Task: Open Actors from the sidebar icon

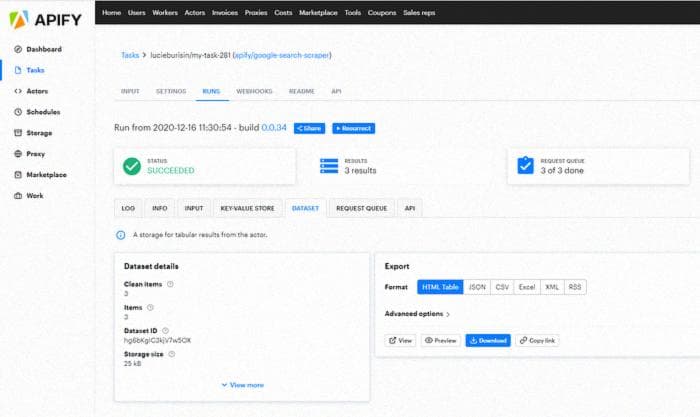Action: pyautogui.click(x=18, y=91)
